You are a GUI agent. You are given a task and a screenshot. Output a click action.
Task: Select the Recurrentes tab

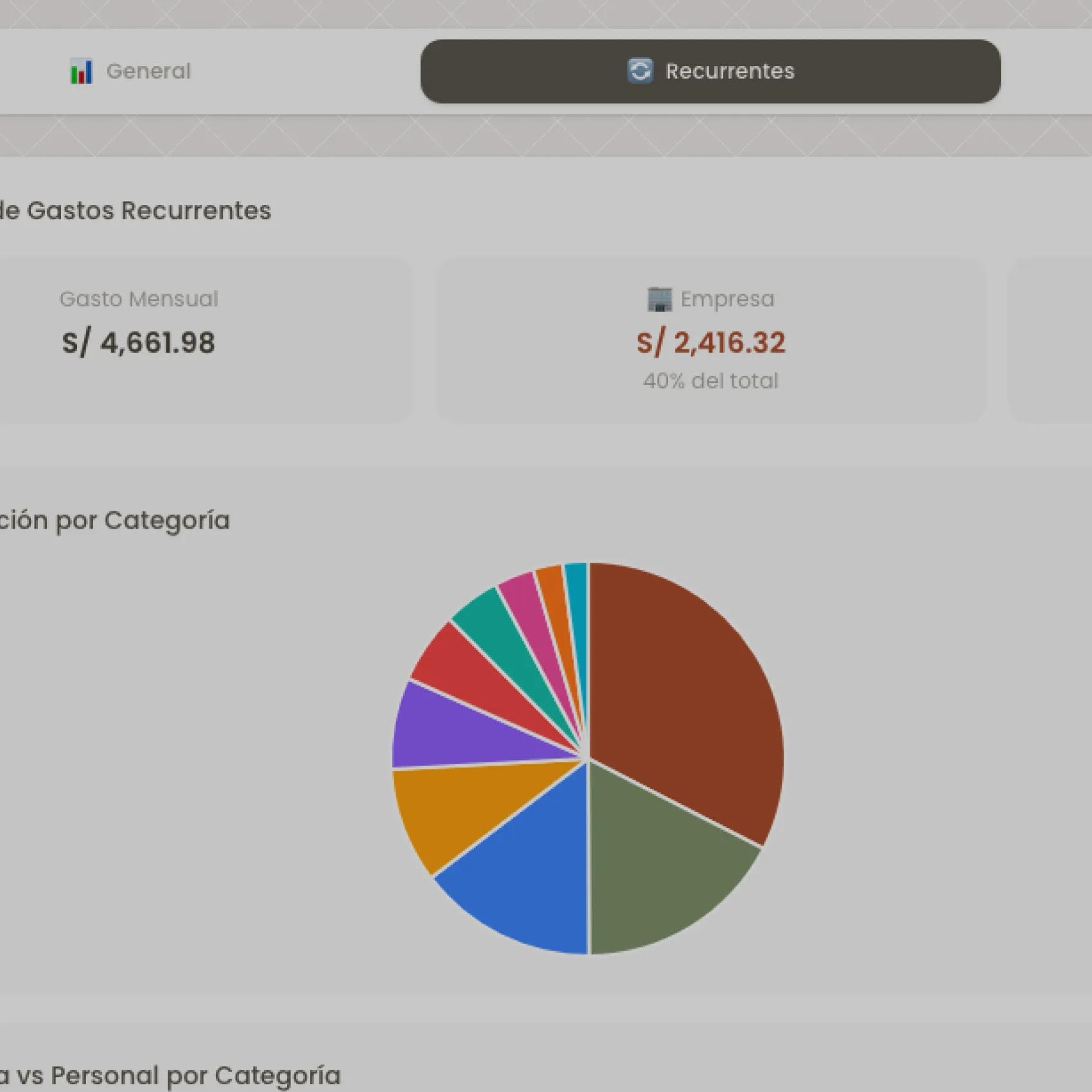(710, 71)
